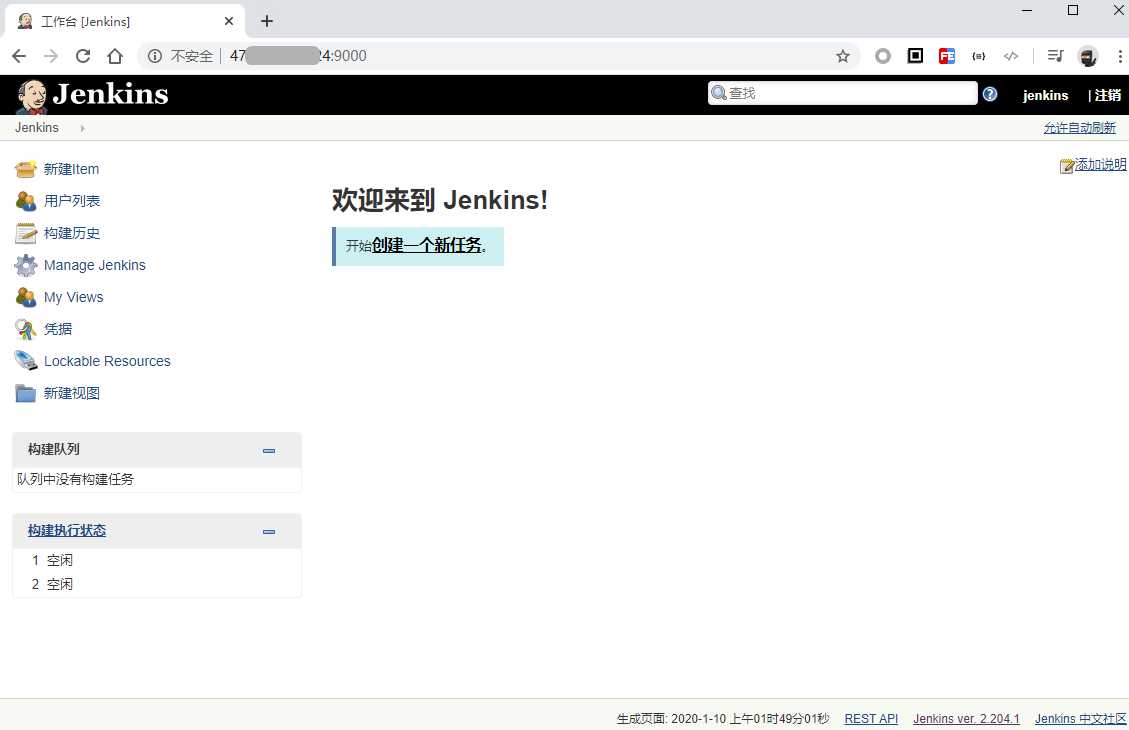Click the code brackets extension icon
Image resolution: width=1129 pixels, height=730 pixels.
click(x=1011, y=56)
